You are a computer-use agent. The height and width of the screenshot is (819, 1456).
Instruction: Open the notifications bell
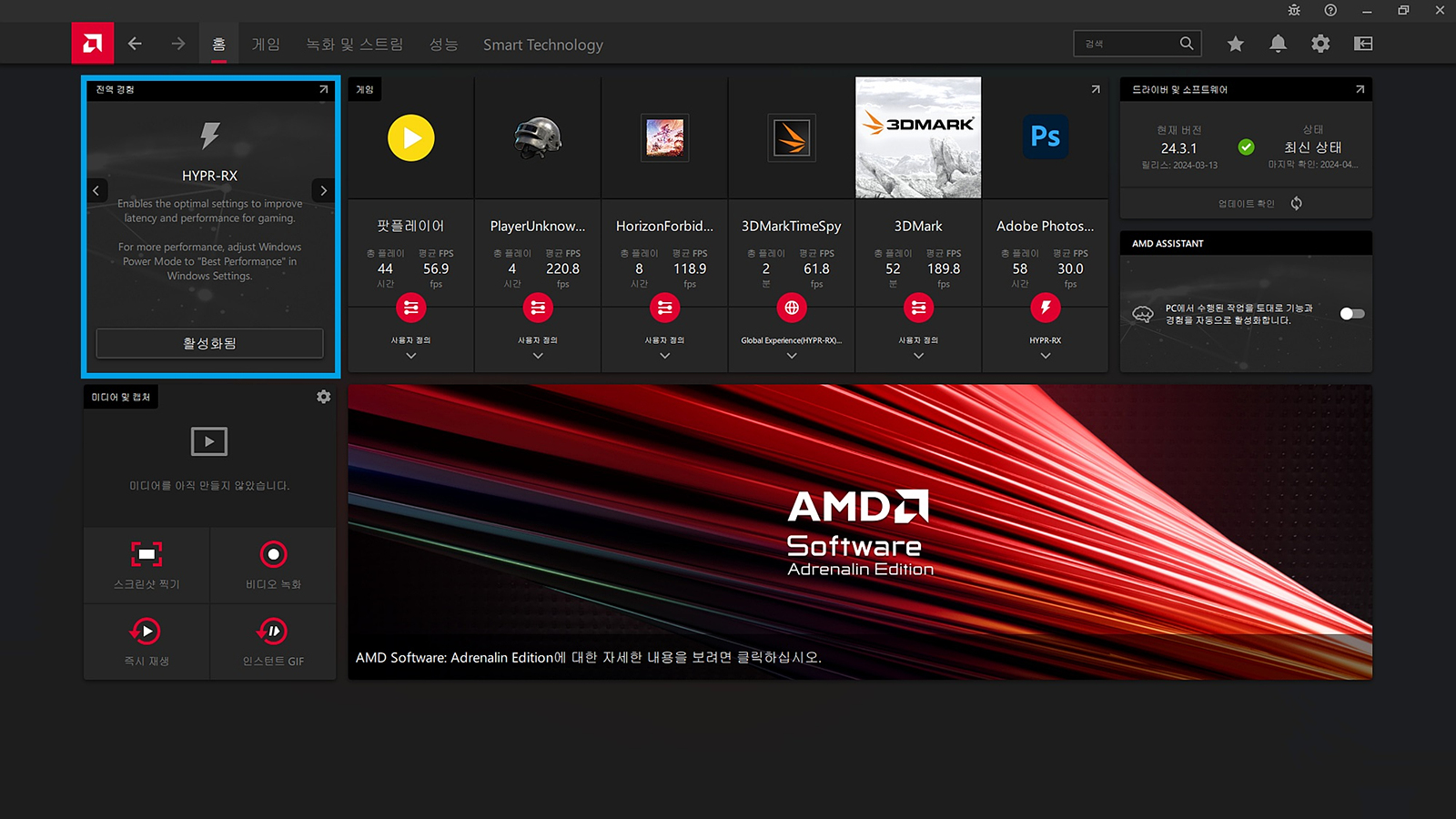click(x=1278, y=44)
